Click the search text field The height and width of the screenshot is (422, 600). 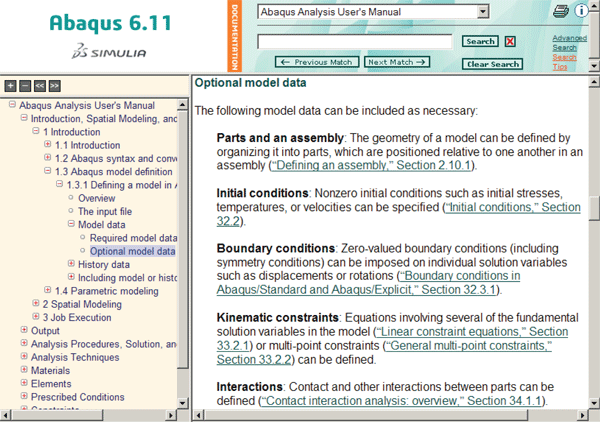(355, 41)
